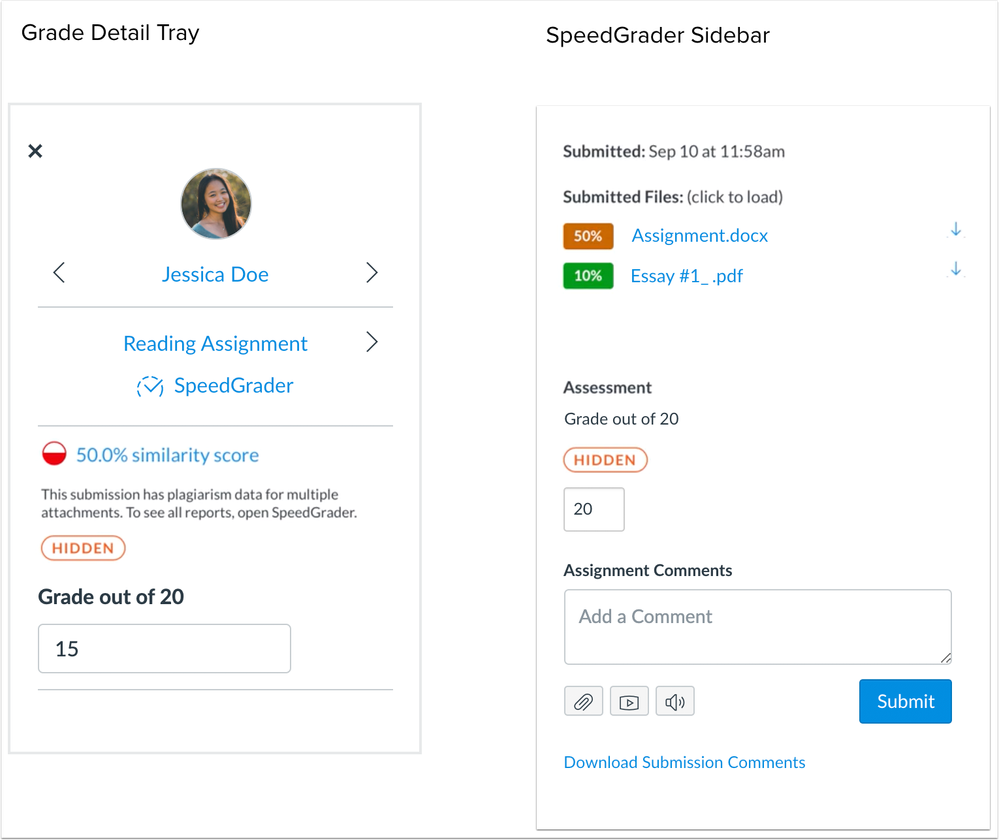This screenshot has height=840, width=999.
Task: Click the green 10% originality badge
Action: tap(588, 276)
